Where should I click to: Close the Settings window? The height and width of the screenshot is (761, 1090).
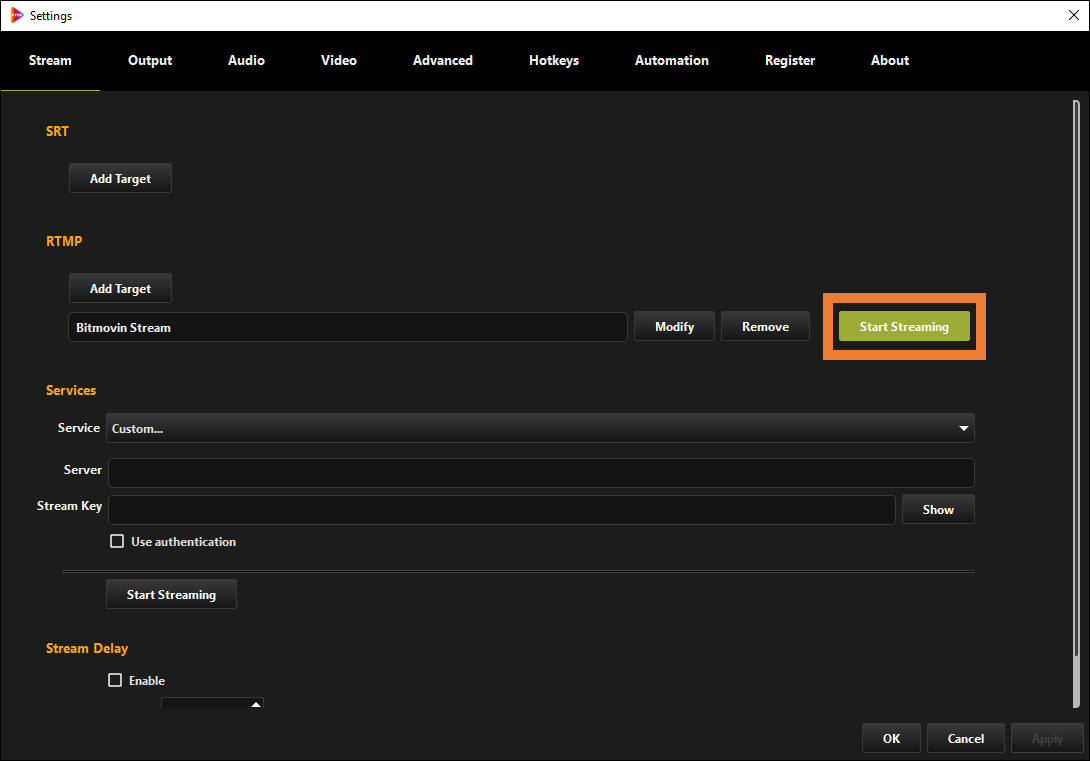(1073, 15)
